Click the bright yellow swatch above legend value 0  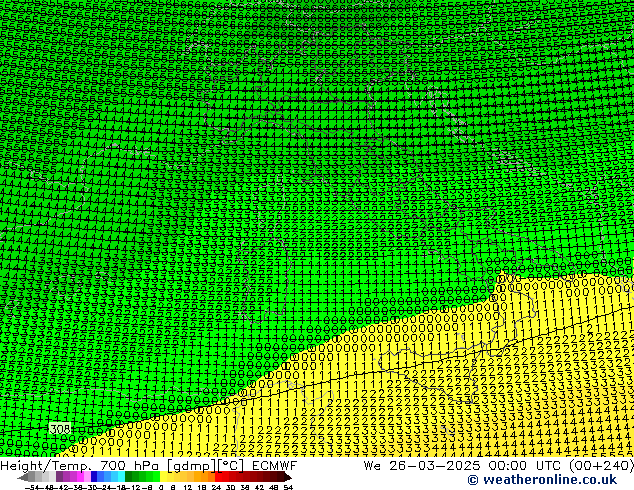(x=163, y=477)
